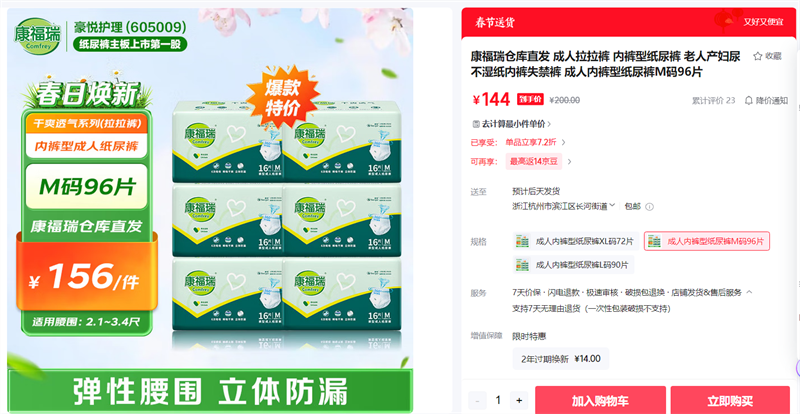The height and width of the screenshot is (414, 800).
Task: Select spec 成人内裤型纸尿裤M码96片
Action: click(x=707, y=241)
